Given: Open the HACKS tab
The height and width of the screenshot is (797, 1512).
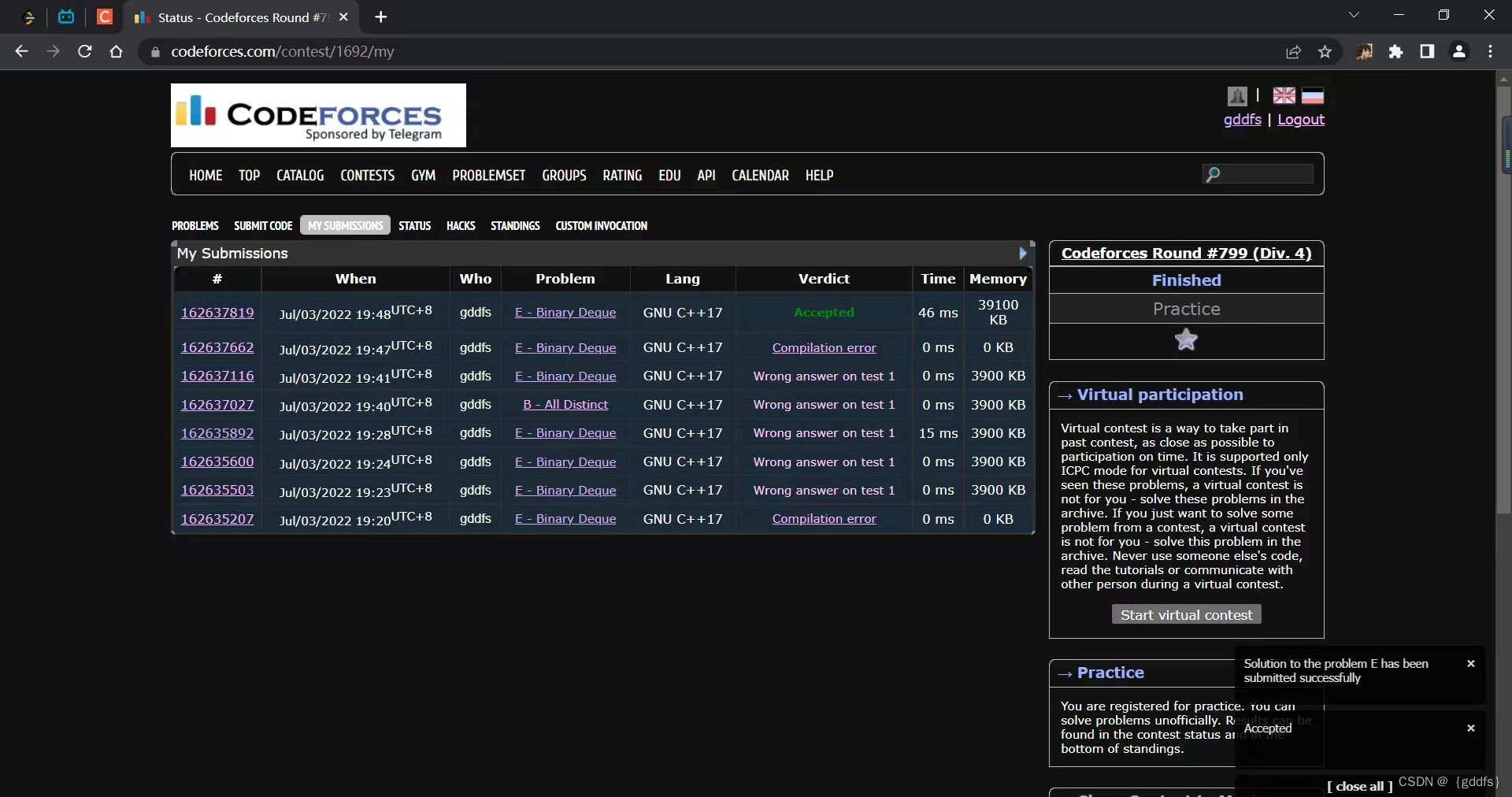Looking at the screenshot, I should [461, 226].
